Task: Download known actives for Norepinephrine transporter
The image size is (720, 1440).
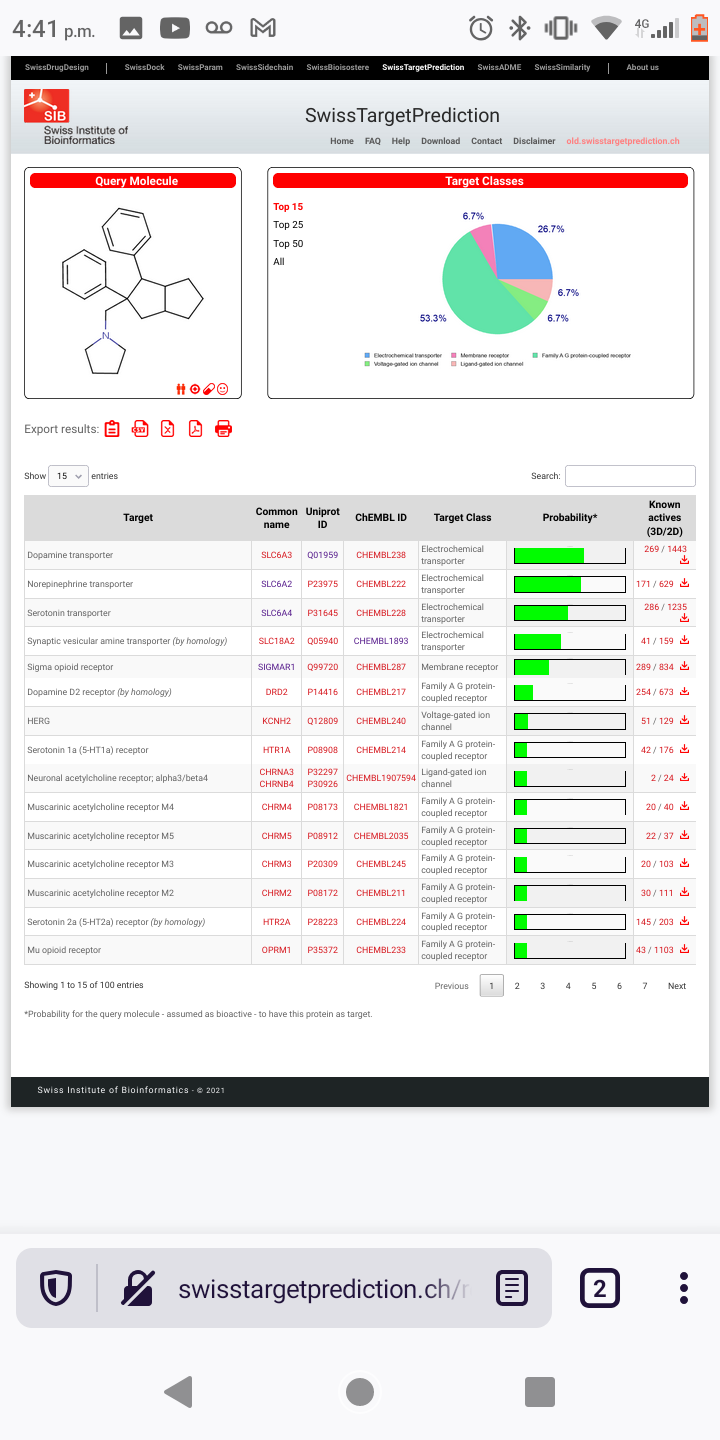Action: (685, 584)
